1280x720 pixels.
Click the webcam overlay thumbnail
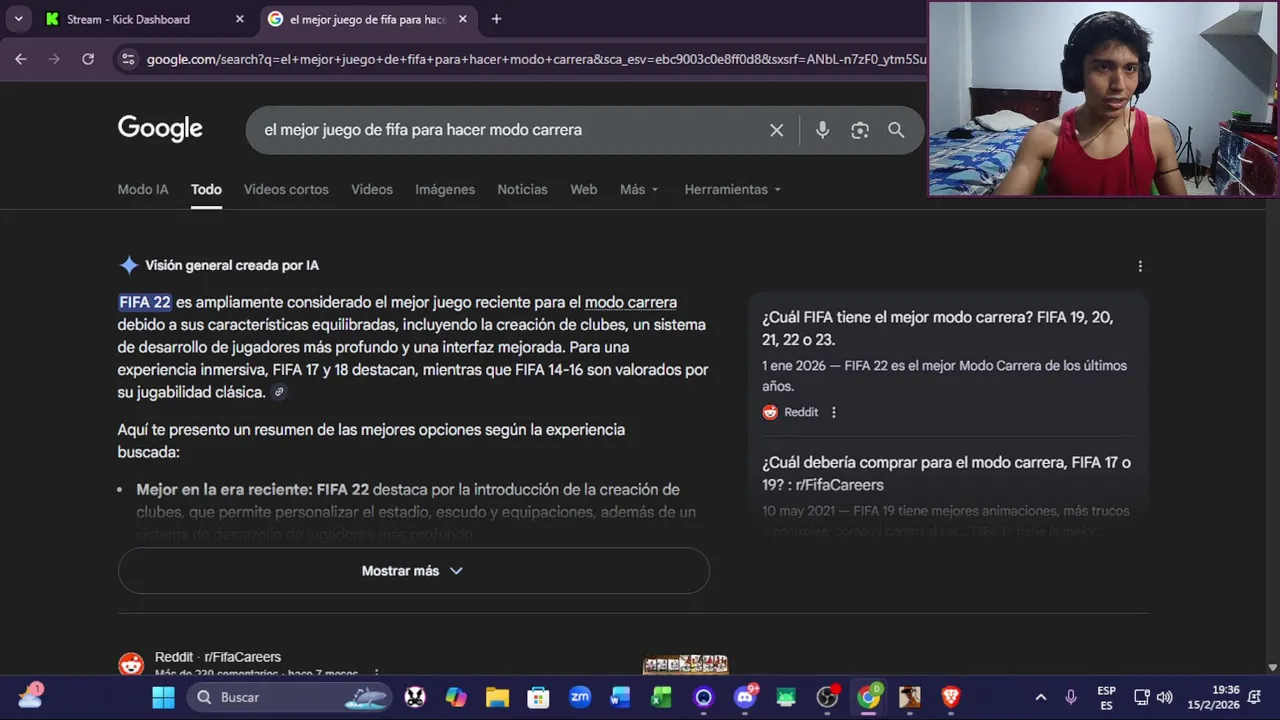pyautogui.click(x=1103, y=98)
